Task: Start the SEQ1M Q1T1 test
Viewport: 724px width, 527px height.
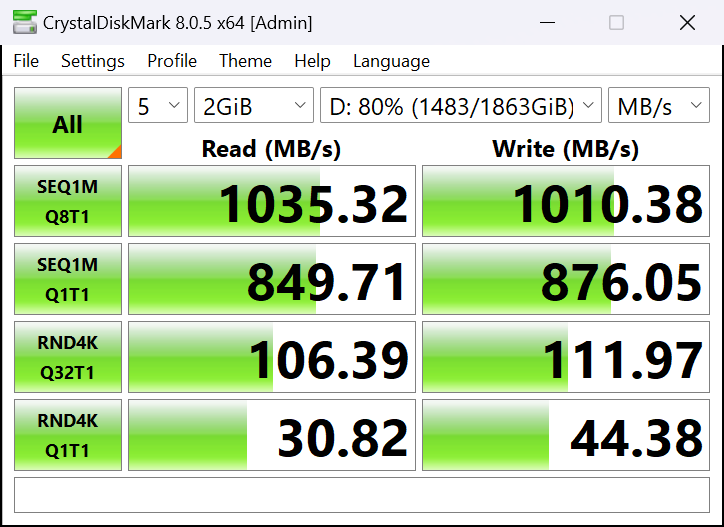Action: point(68,279)
